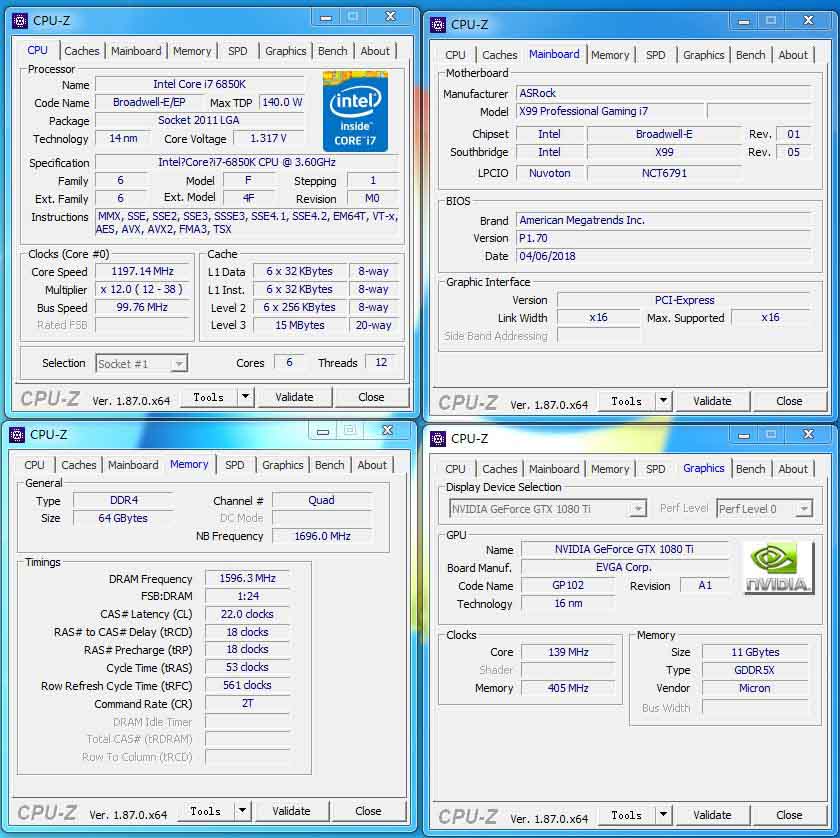This screenshot has width=840, height=838.
Task: Click the CPU-Z app icon in CPU window
Action: pos(20,21)
